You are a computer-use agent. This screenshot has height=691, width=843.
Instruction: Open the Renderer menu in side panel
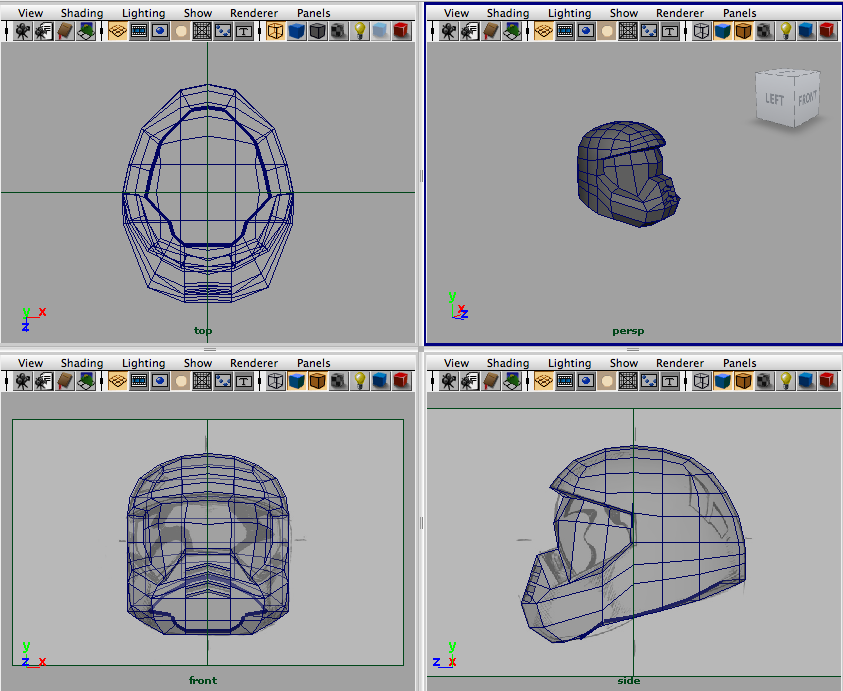click(x=680, y=363)
